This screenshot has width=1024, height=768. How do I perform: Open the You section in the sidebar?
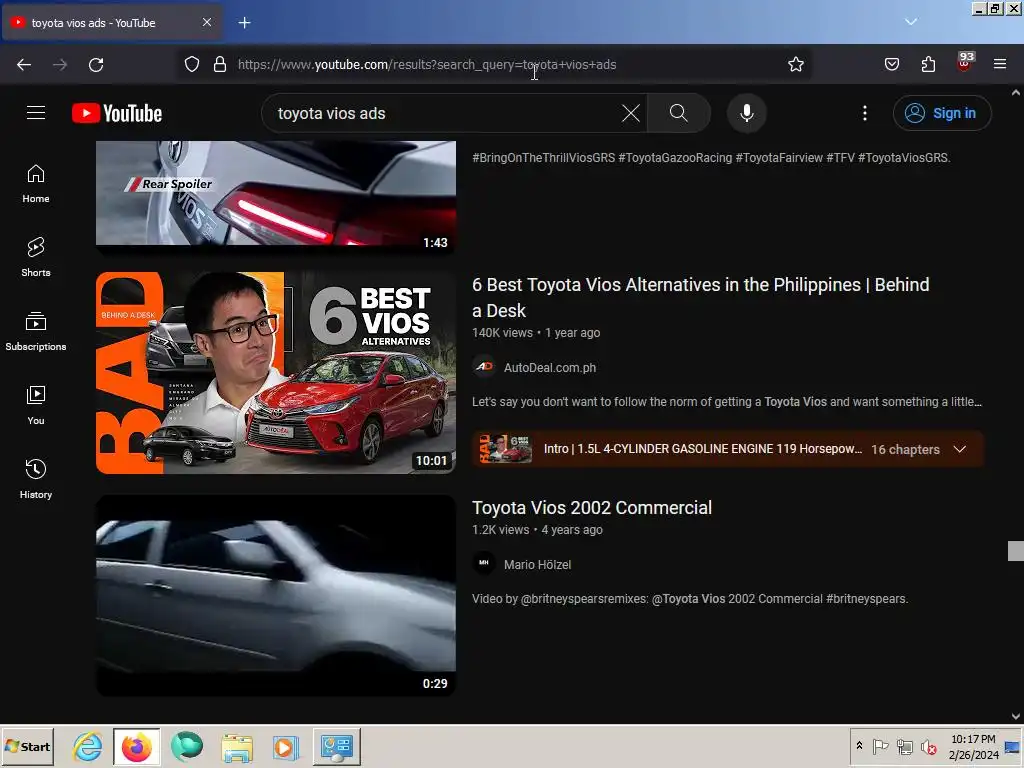tap(36, 406)
